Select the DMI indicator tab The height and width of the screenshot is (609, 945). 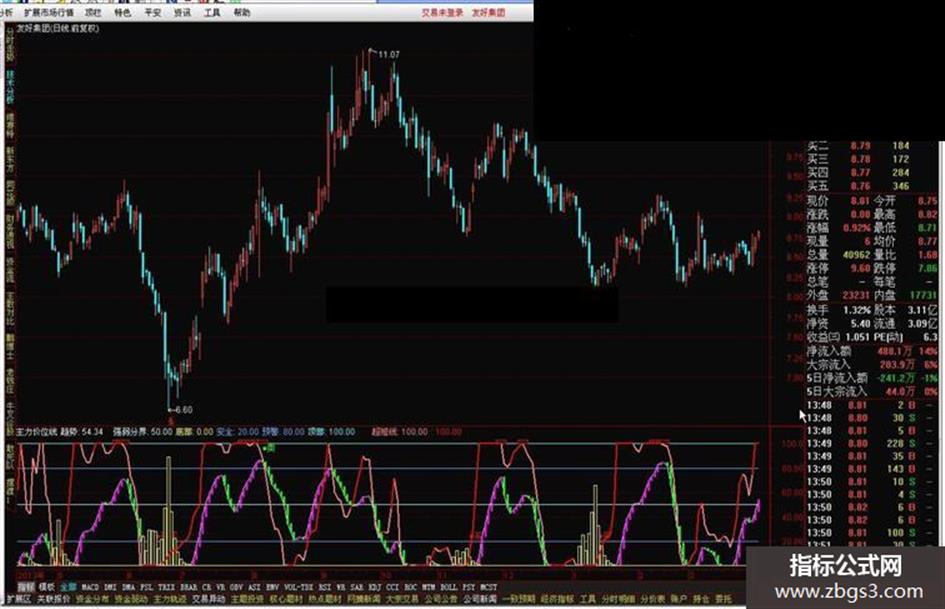tap(110, 587)
